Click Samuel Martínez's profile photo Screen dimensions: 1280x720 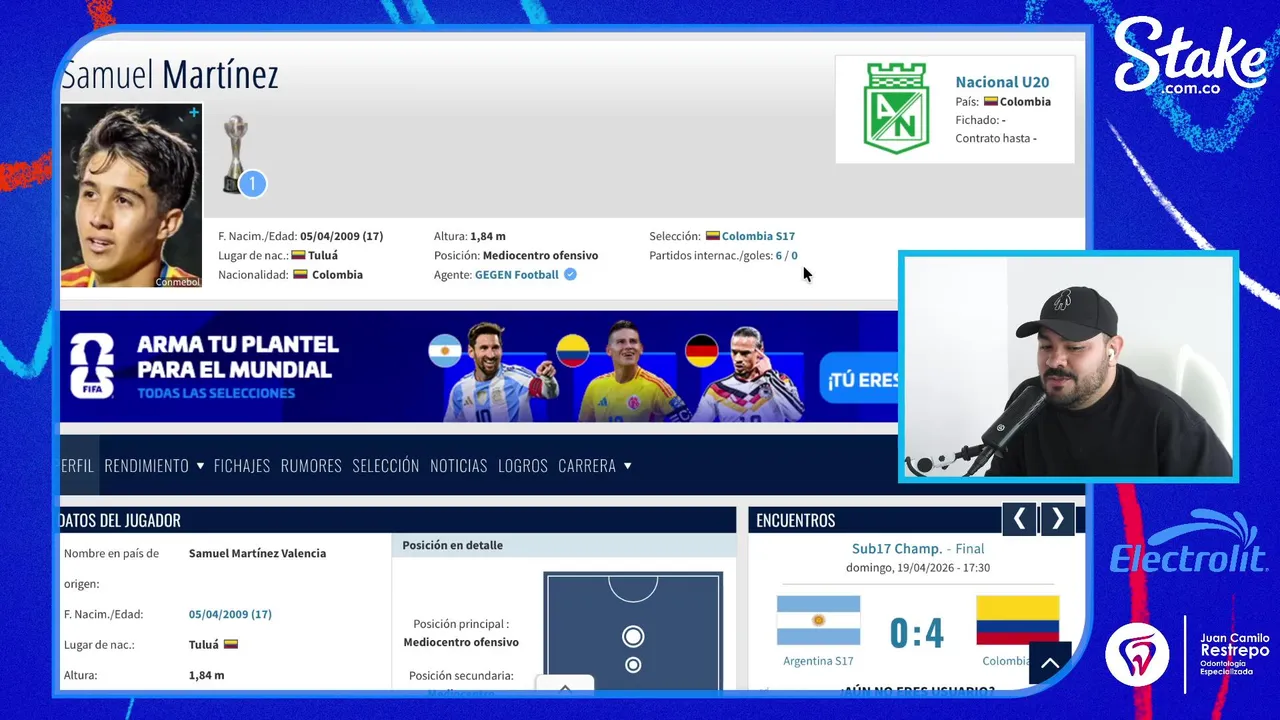(131, 196)
